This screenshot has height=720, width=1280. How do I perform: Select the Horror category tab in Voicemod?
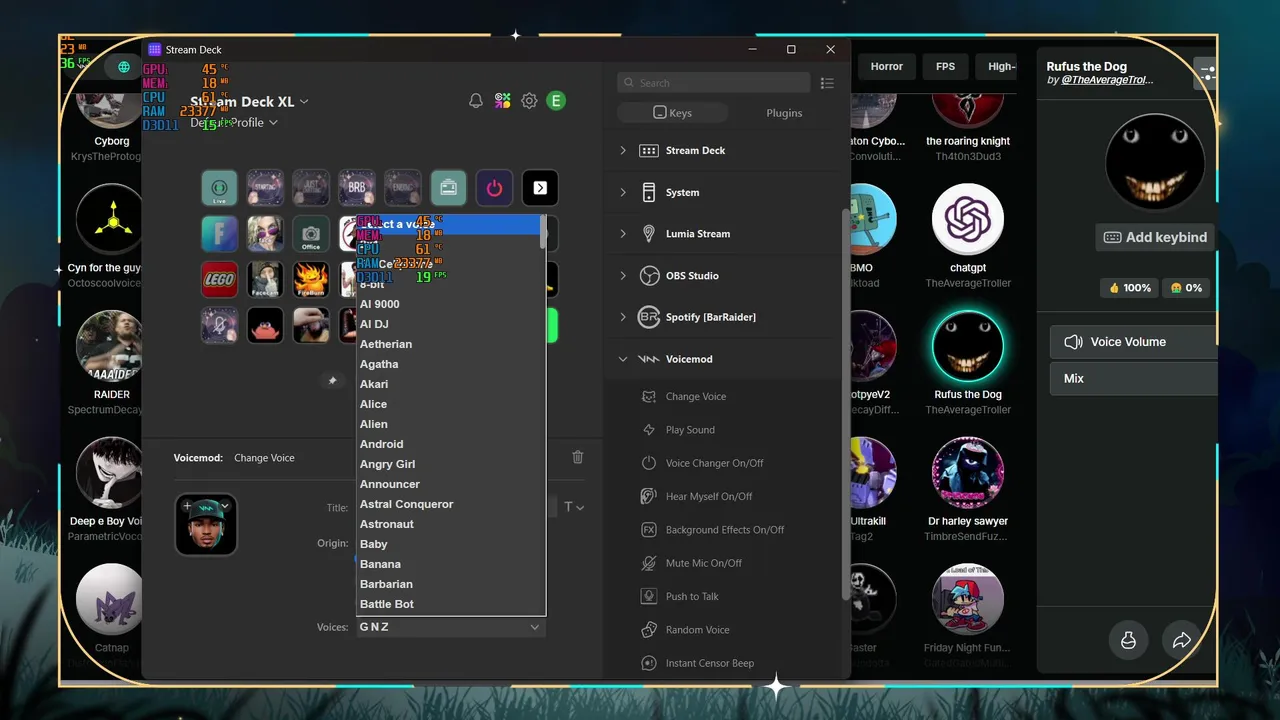pyautogui.click(x=886, y=66)
